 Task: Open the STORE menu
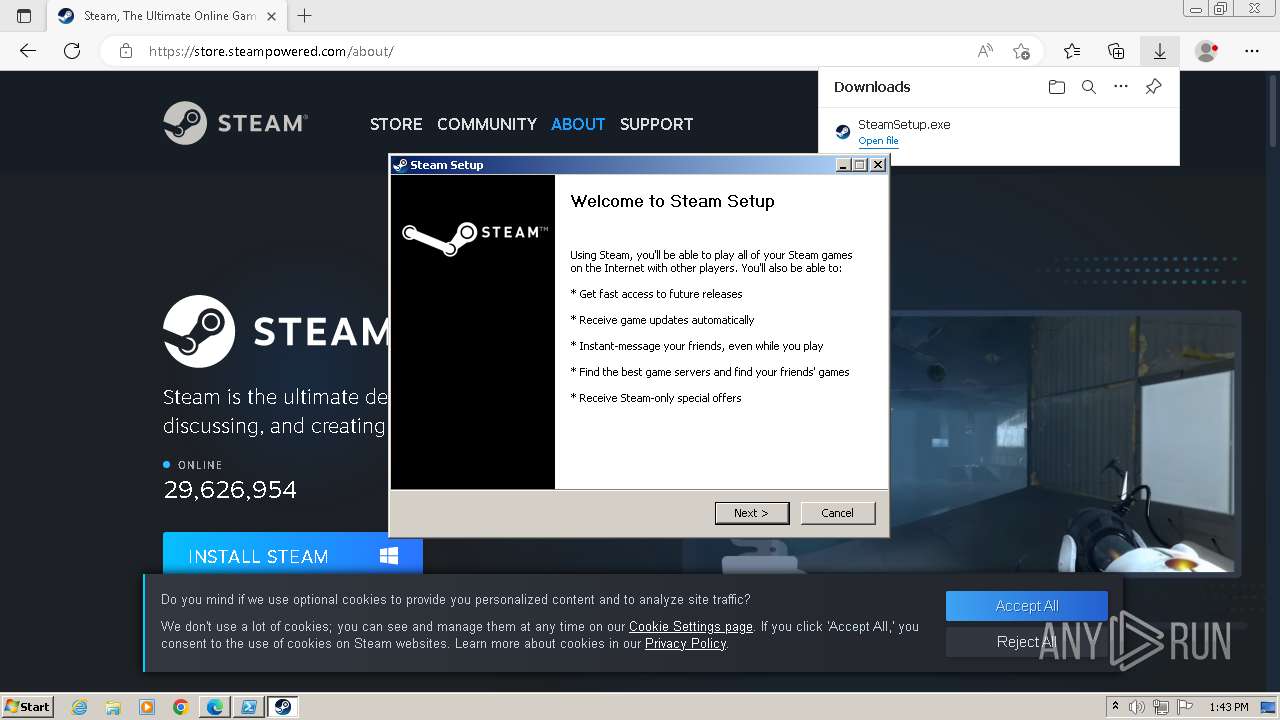(396, 124)
